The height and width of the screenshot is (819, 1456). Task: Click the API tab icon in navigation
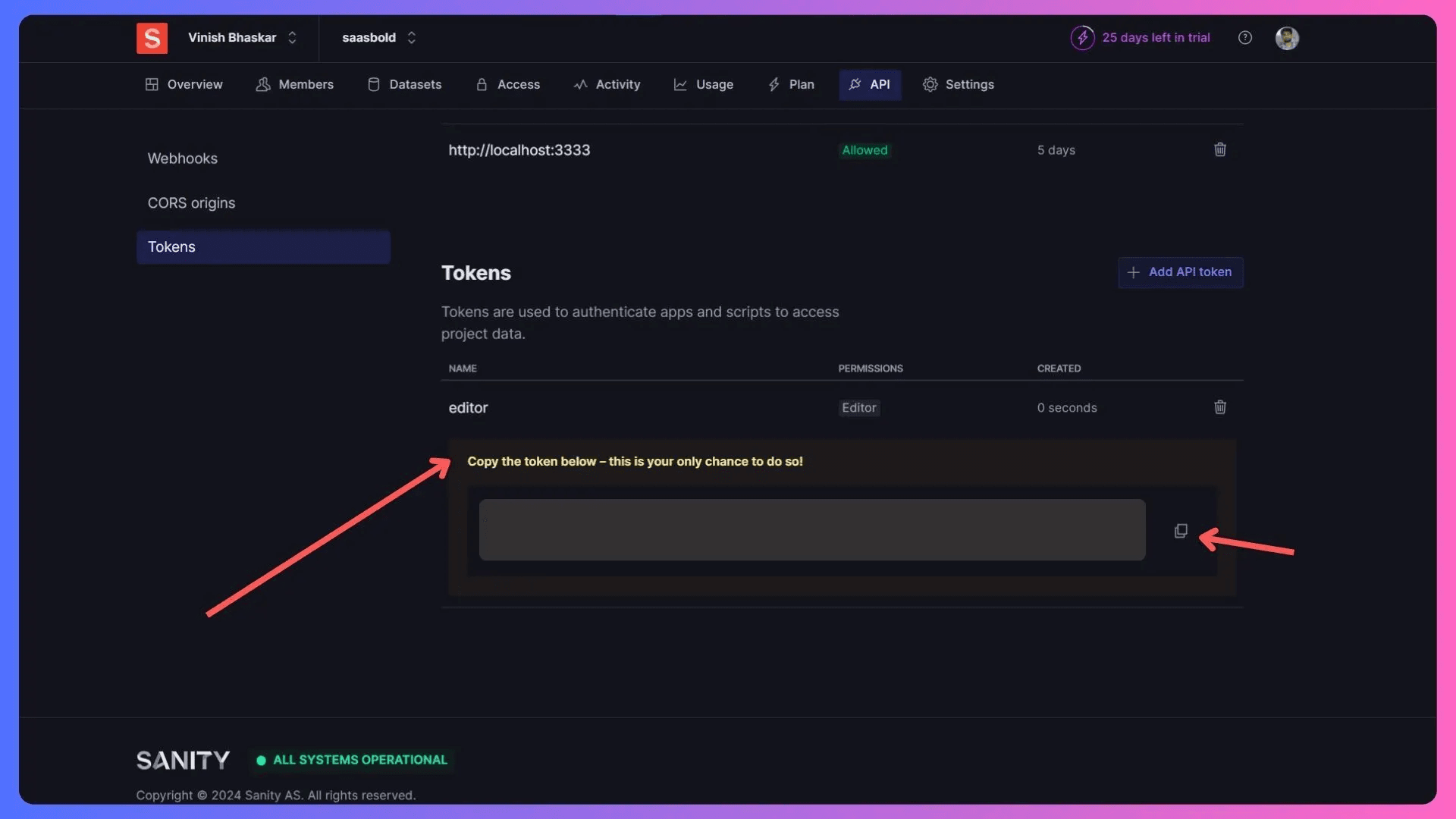855,84
